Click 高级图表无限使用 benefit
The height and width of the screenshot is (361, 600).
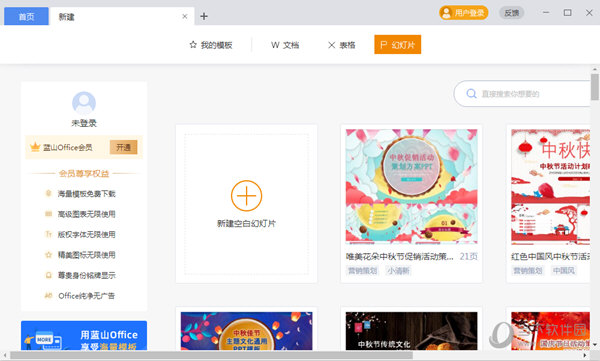(86, 214)
